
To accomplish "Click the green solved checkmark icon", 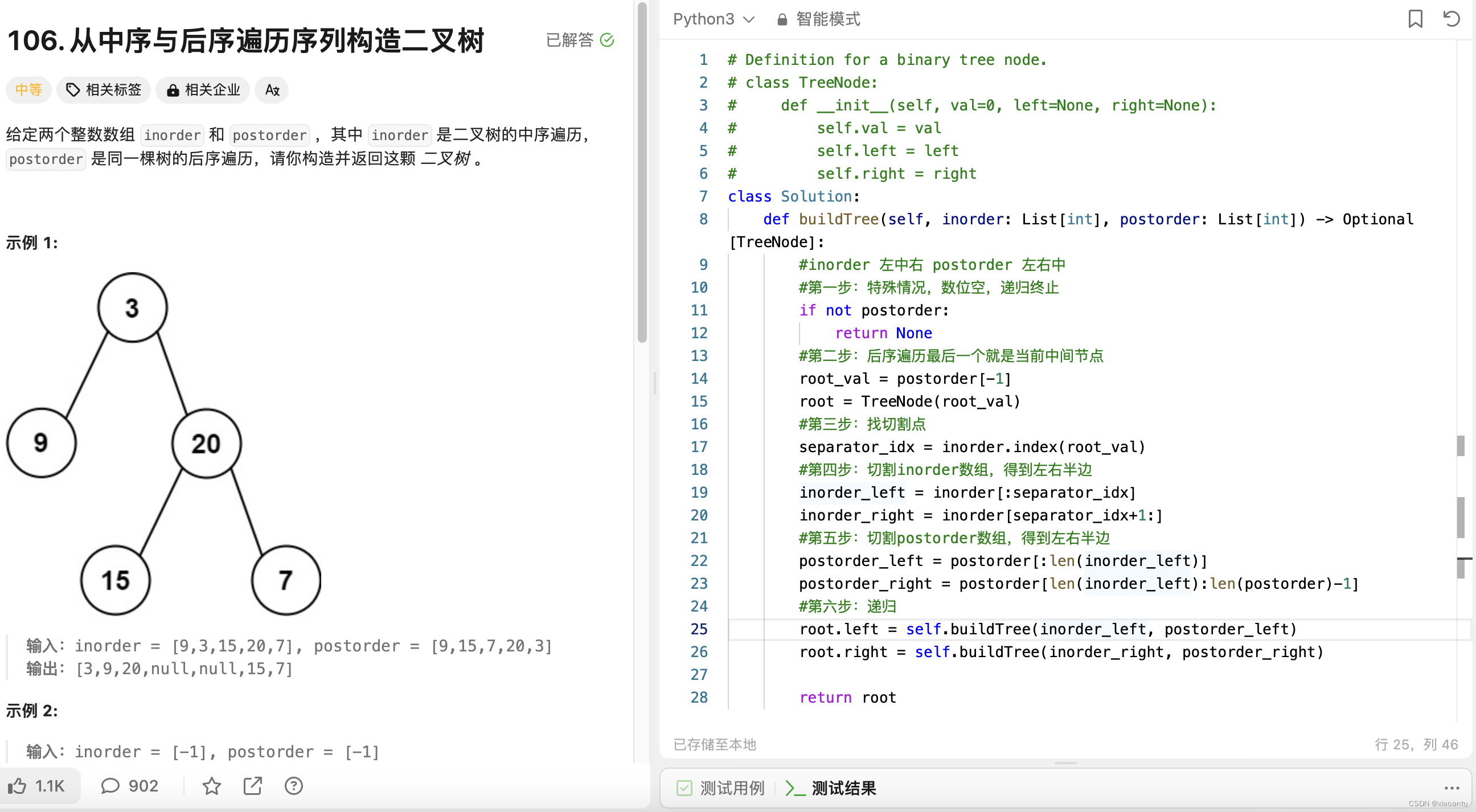I will pos(607,39).
